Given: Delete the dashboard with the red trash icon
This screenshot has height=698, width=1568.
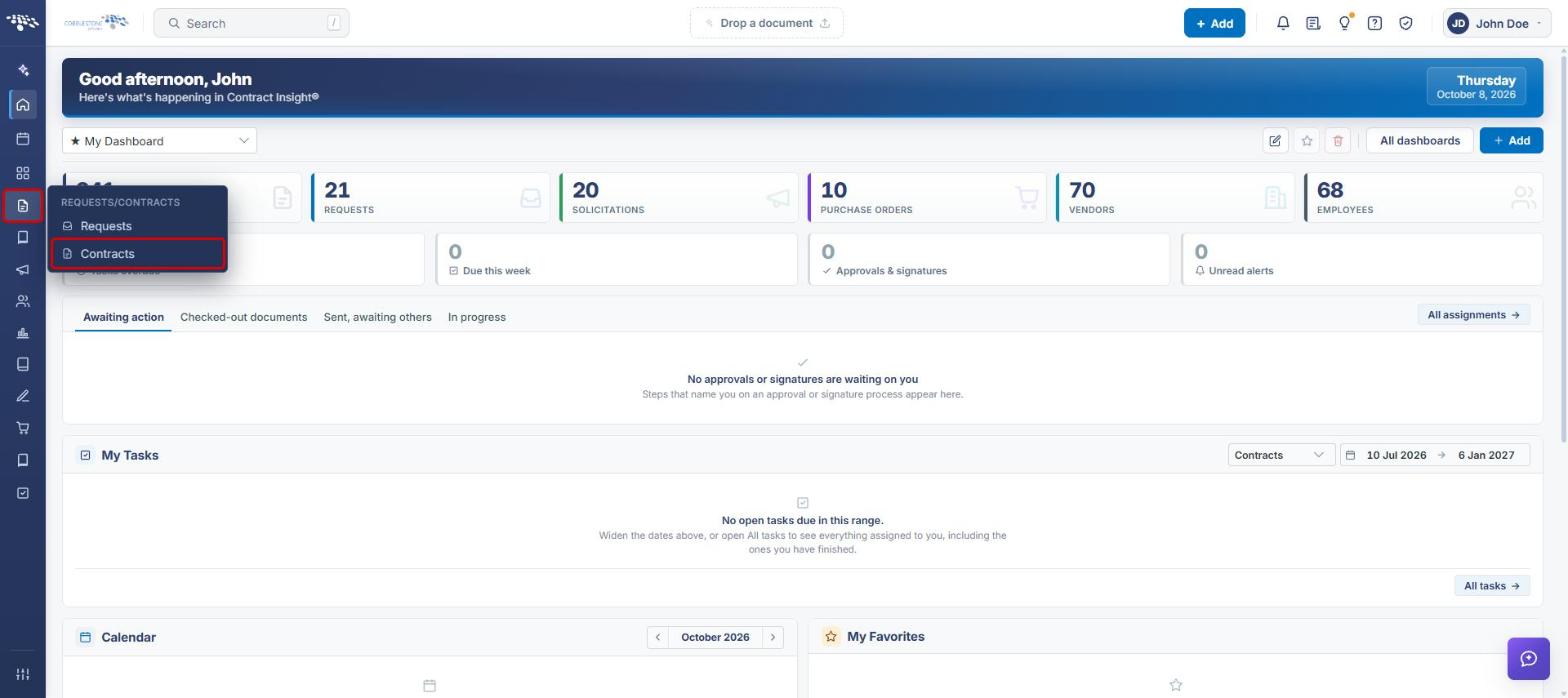Looking at the screenshot, I should (1338, 141).
